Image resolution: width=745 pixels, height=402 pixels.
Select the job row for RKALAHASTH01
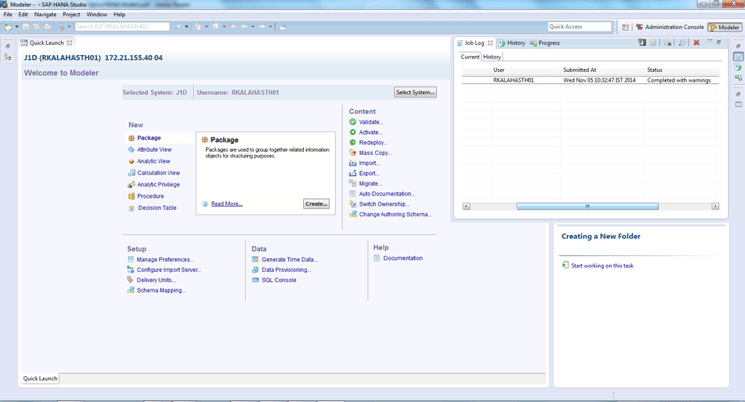591,80
